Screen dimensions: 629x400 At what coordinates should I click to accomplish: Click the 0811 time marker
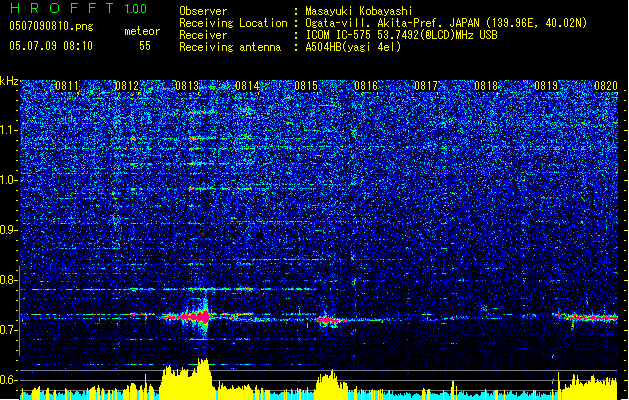click(x=67, y=86)
